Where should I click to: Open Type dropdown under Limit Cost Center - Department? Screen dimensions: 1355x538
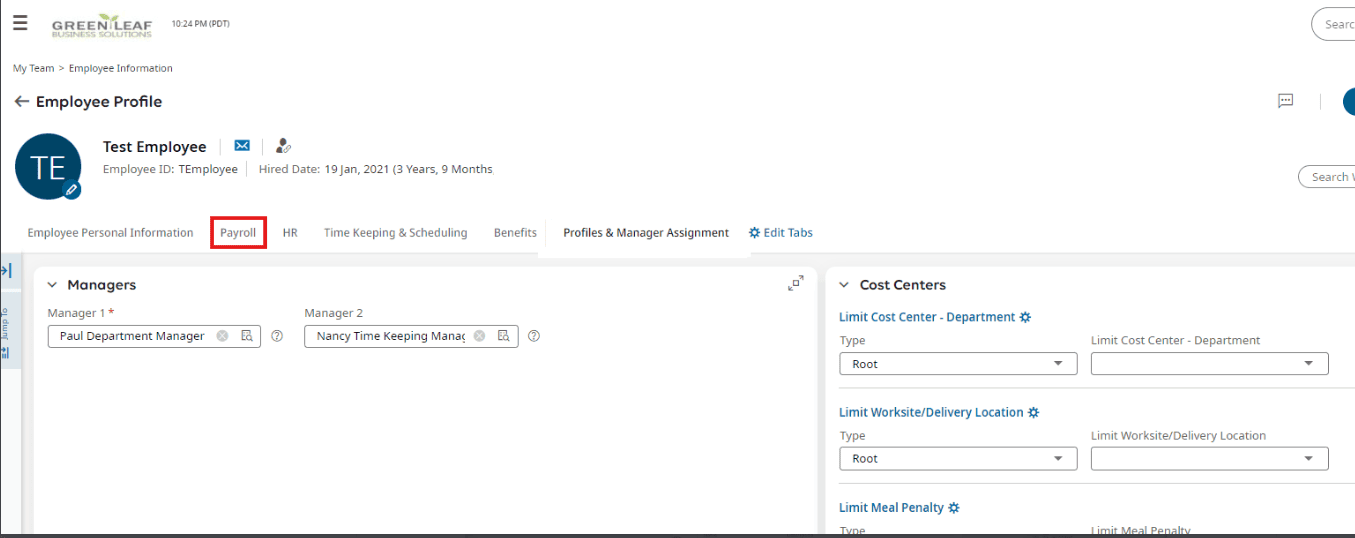click(958, 364)
